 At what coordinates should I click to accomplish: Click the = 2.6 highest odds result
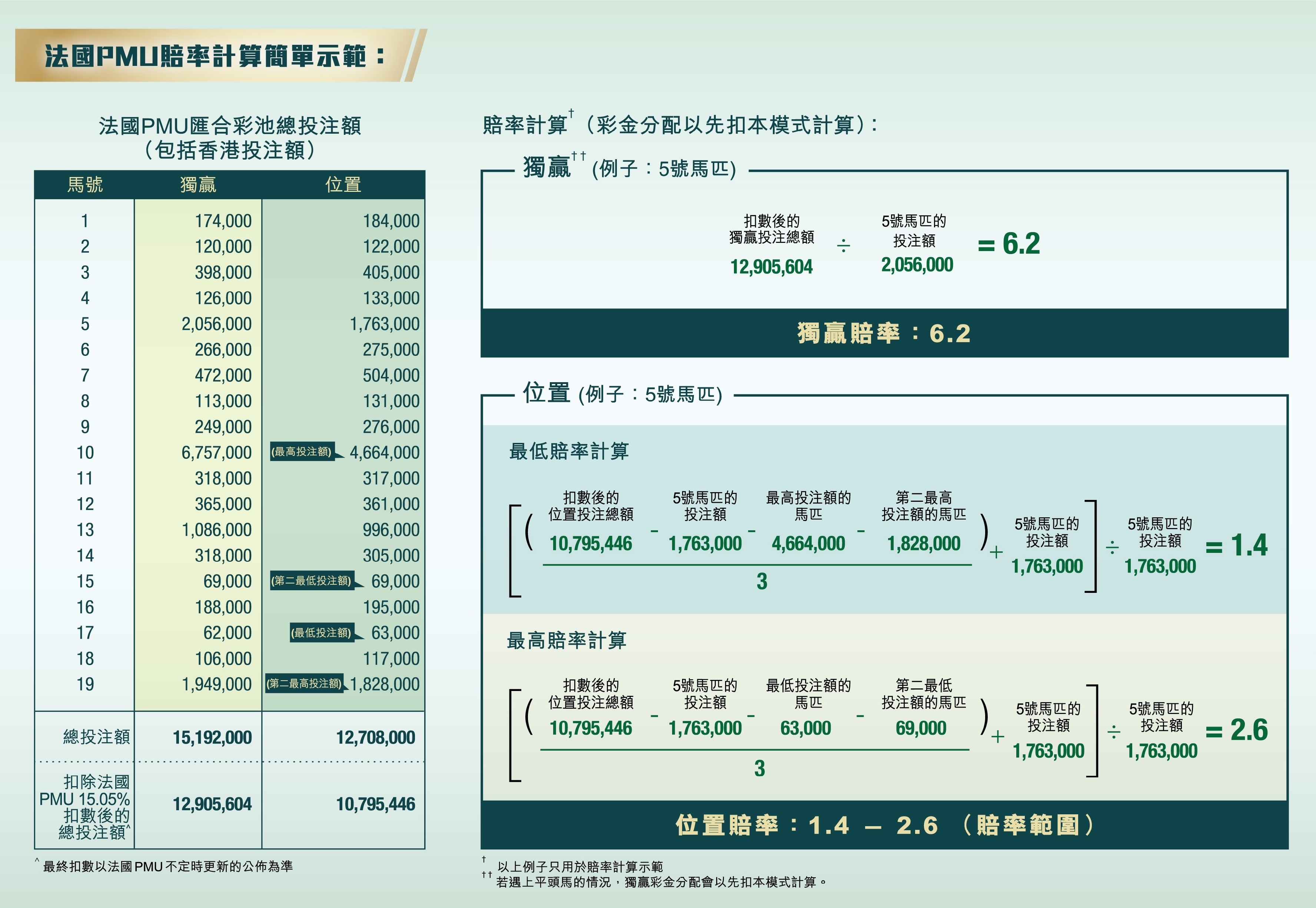click(1236, 730)
